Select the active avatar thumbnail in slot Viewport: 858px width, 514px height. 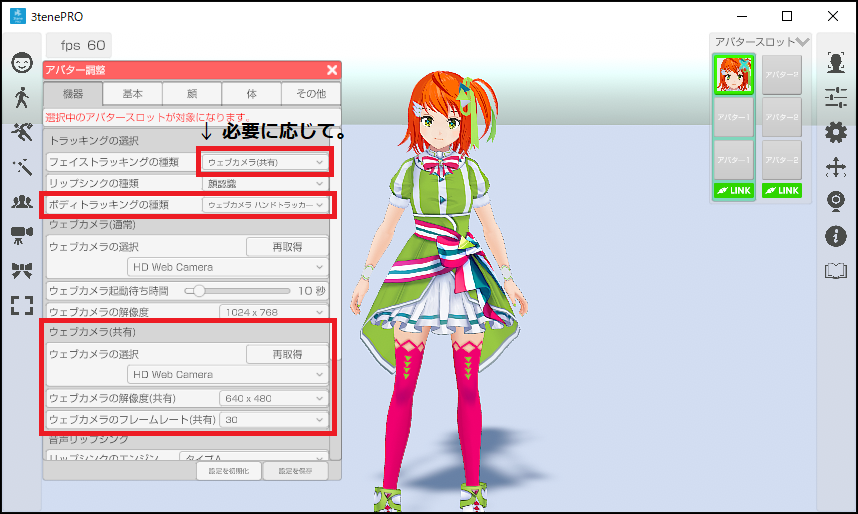(734, 74)
